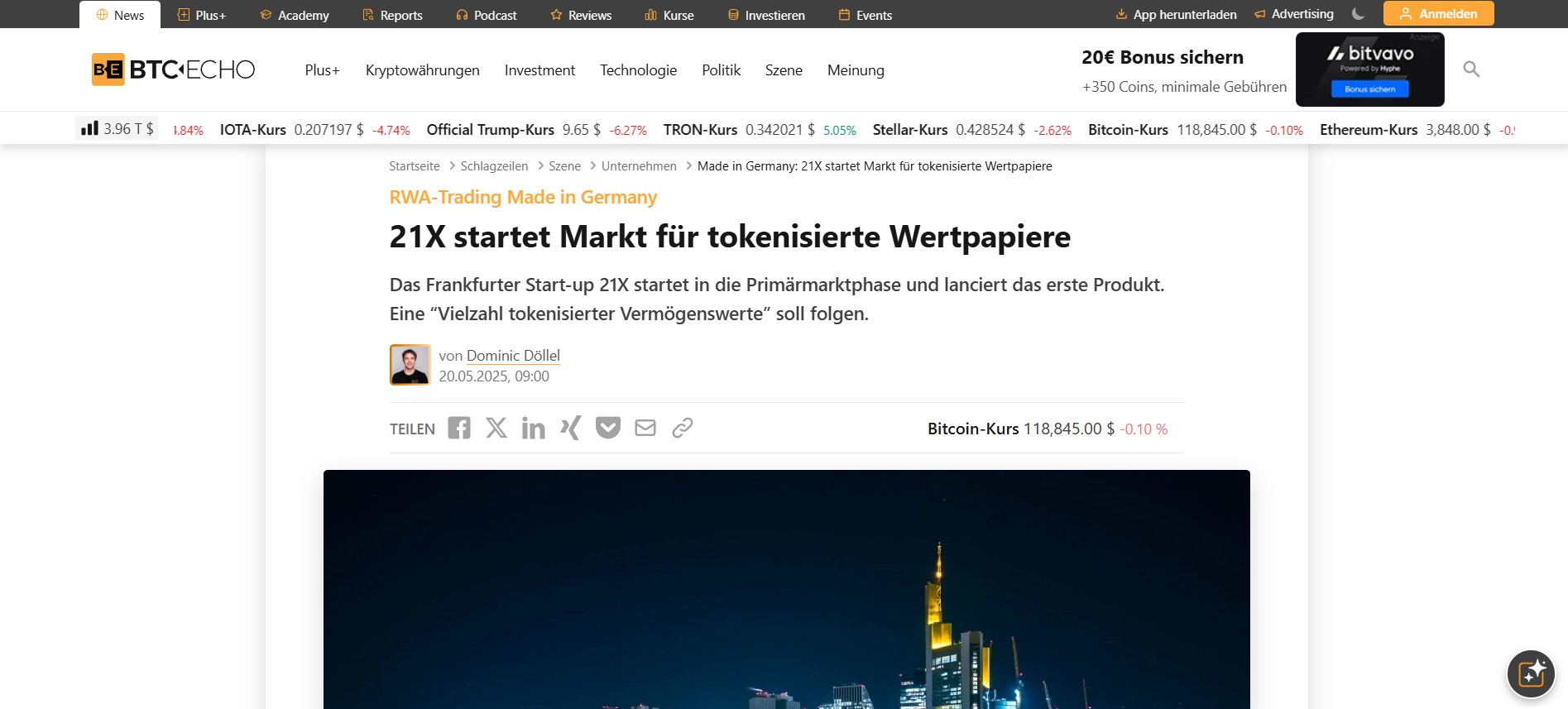The width and height of the screenshot is (1568, 709).
Task: Open the bitvavo Bonus sichern ad
Action: [1370, 69]
